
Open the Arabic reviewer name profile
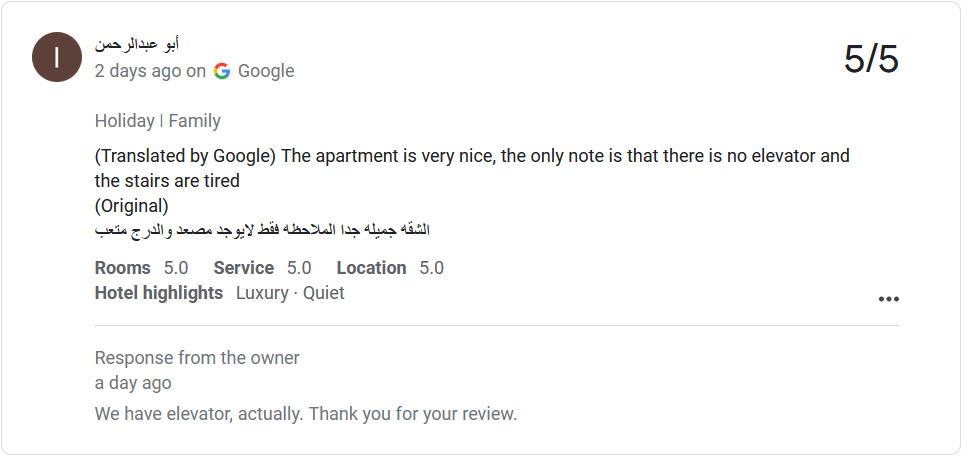click(x=137, y=45)
